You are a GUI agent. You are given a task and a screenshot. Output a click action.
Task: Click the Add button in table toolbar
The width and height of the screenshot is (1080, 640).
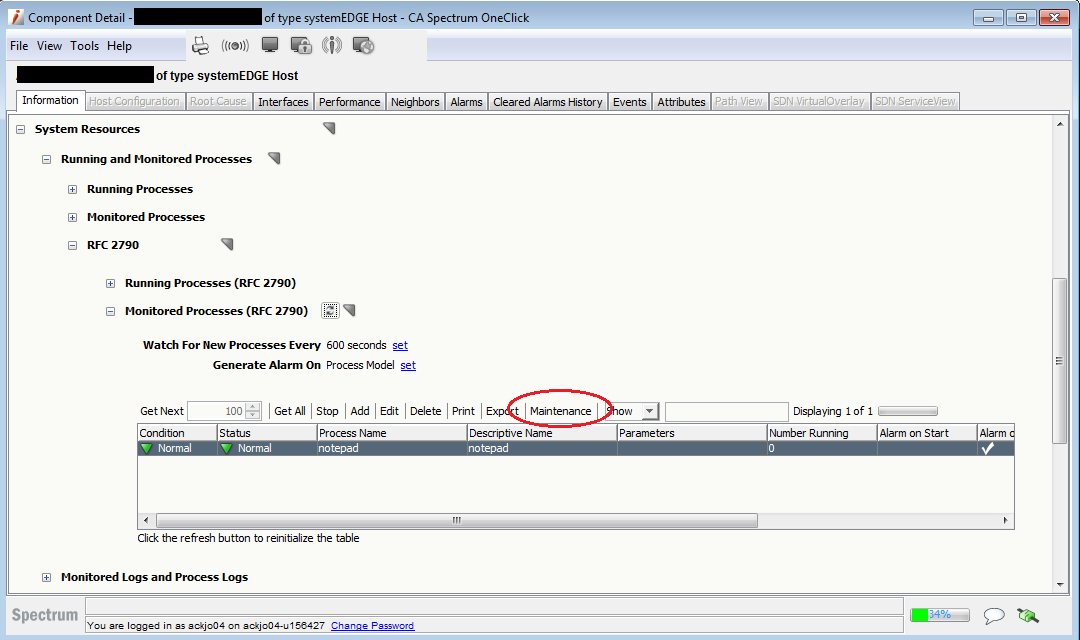pos(360,411)
